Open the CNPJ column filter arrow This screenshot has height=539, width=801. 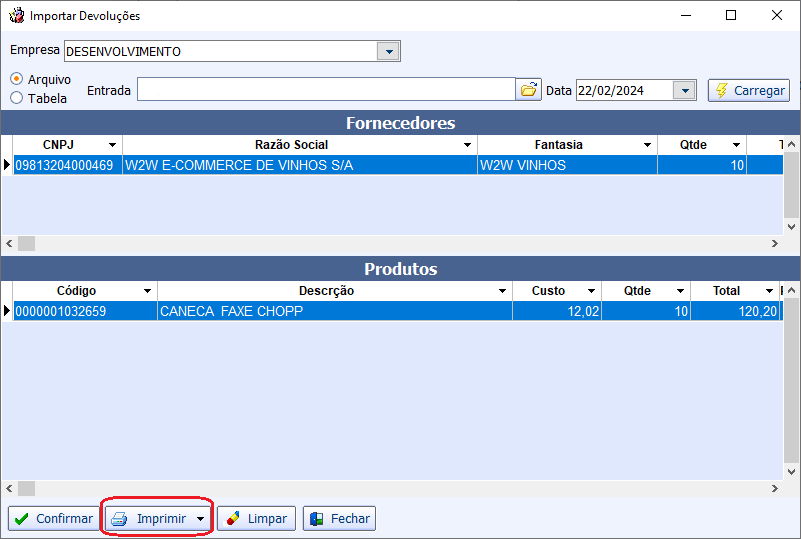[x=112, y=145]
